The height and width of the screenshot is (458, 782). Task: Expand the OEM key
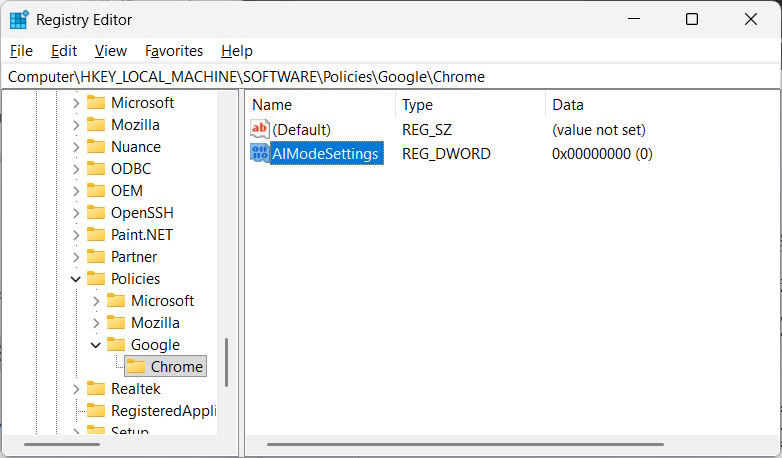point(76,191)
